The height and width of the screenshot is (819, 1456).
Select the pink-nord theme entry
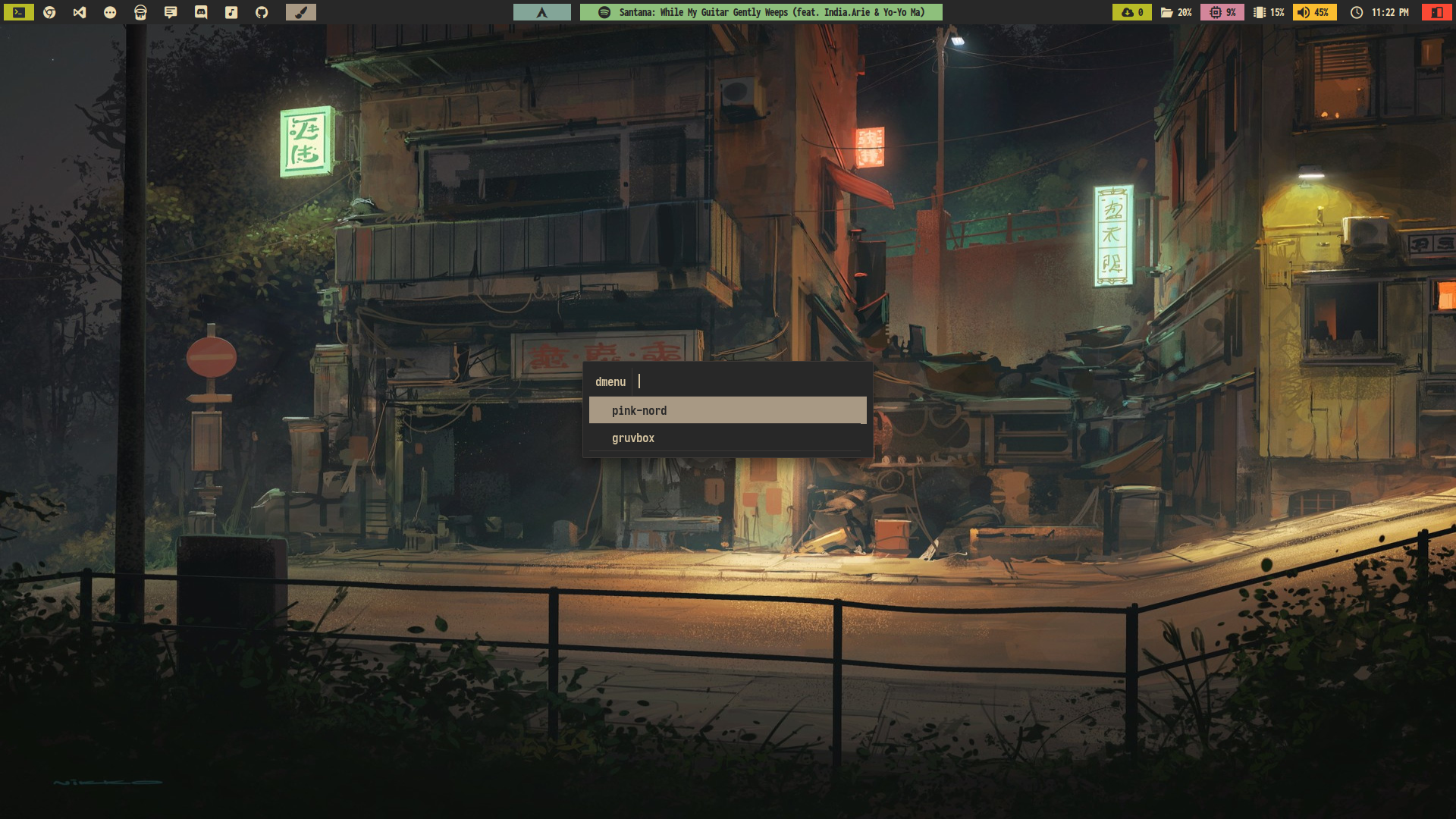point(727,410)
